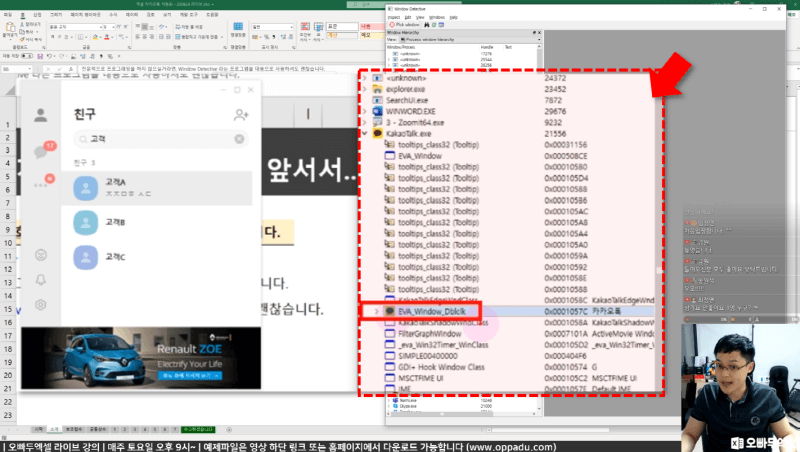Open the KakaoTalk more (three dots) icon
800x452 pixels.
pos(41,184)
